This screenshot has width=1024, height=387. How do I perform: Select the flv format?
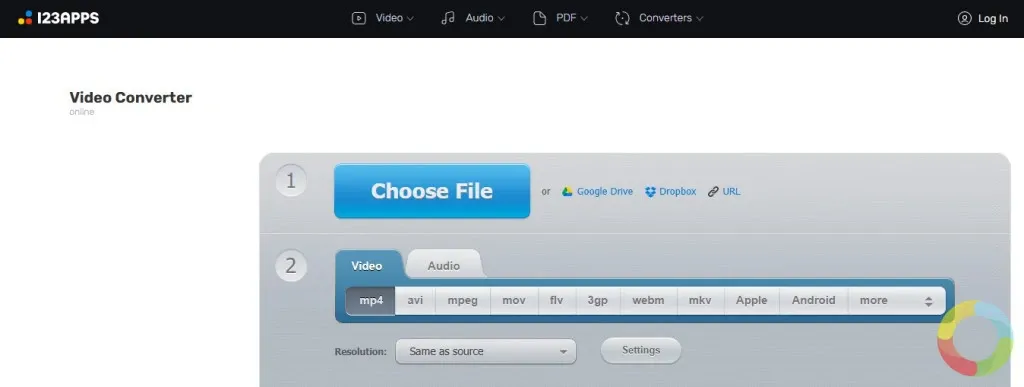pyautogui.click(x=556, y=300)
